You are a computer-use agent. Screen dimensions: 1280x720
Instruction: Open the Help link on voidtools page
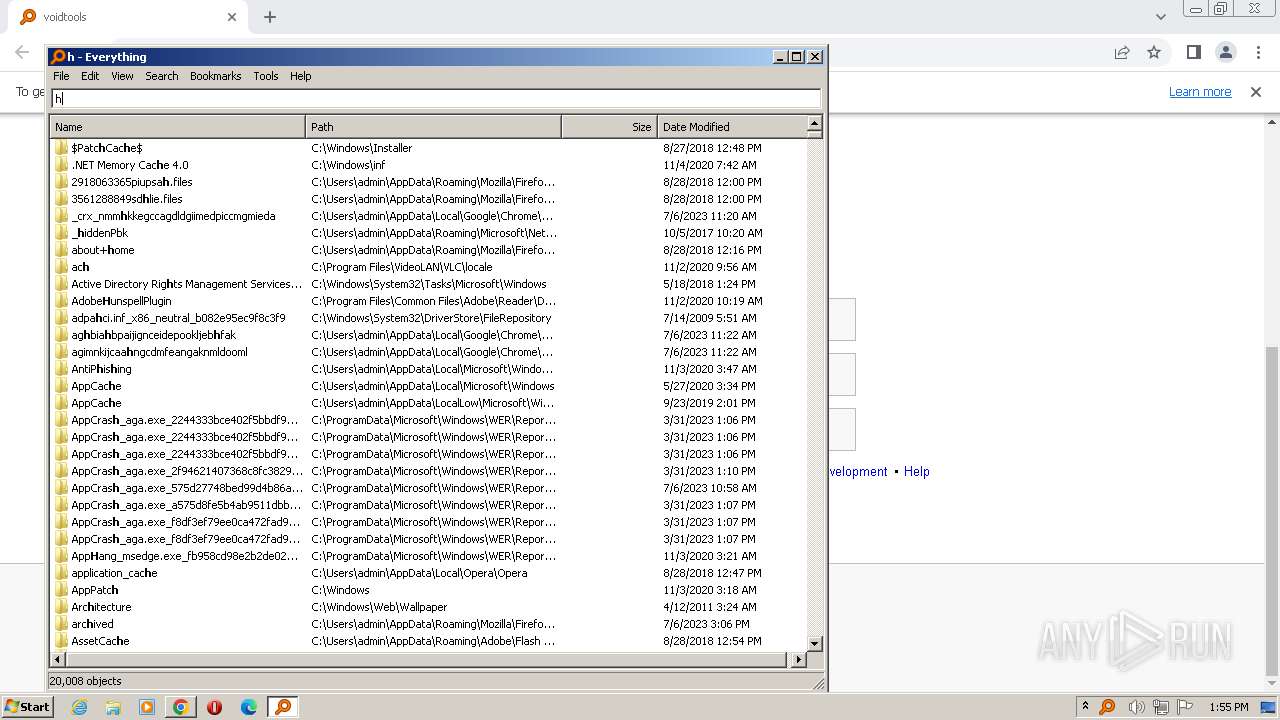(916, 472)
